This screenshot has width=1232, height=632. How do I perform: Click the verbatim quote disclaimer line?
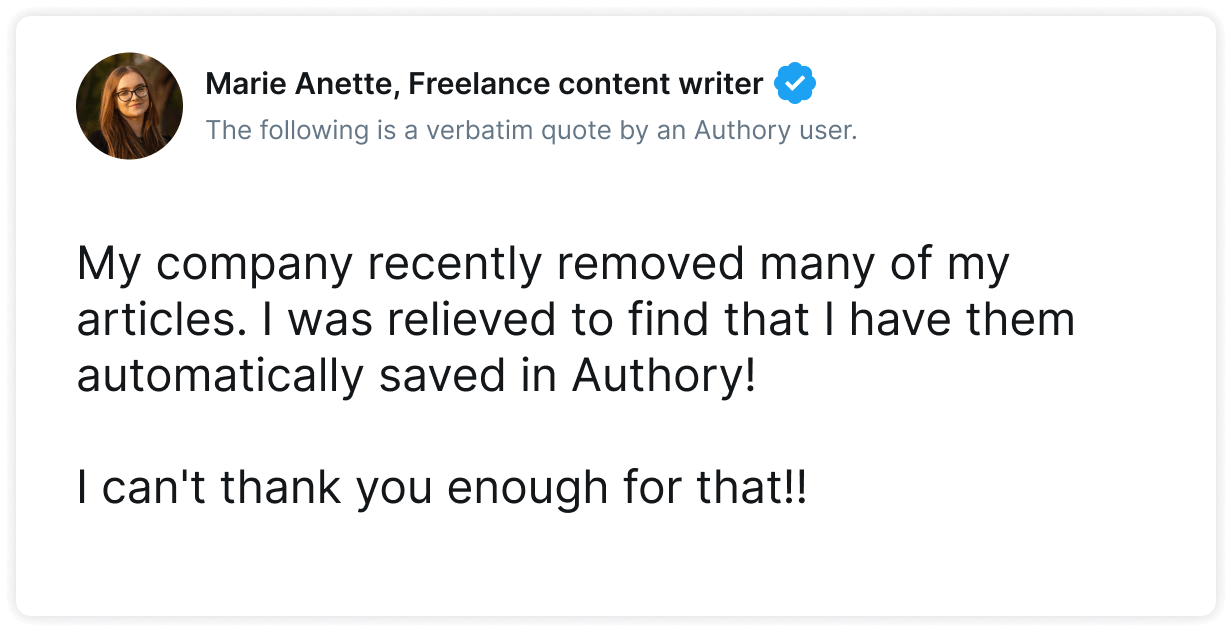[531, 131]
